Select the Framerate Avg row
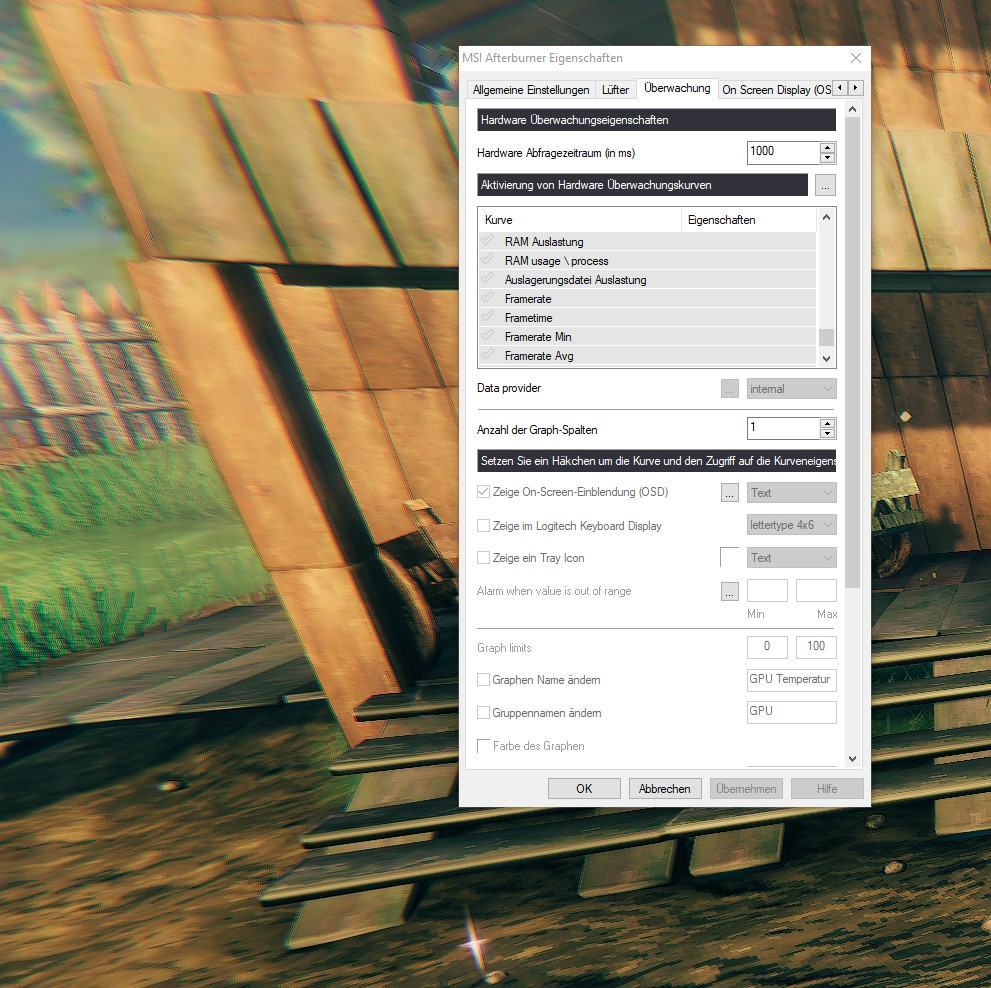 point(647,356)
